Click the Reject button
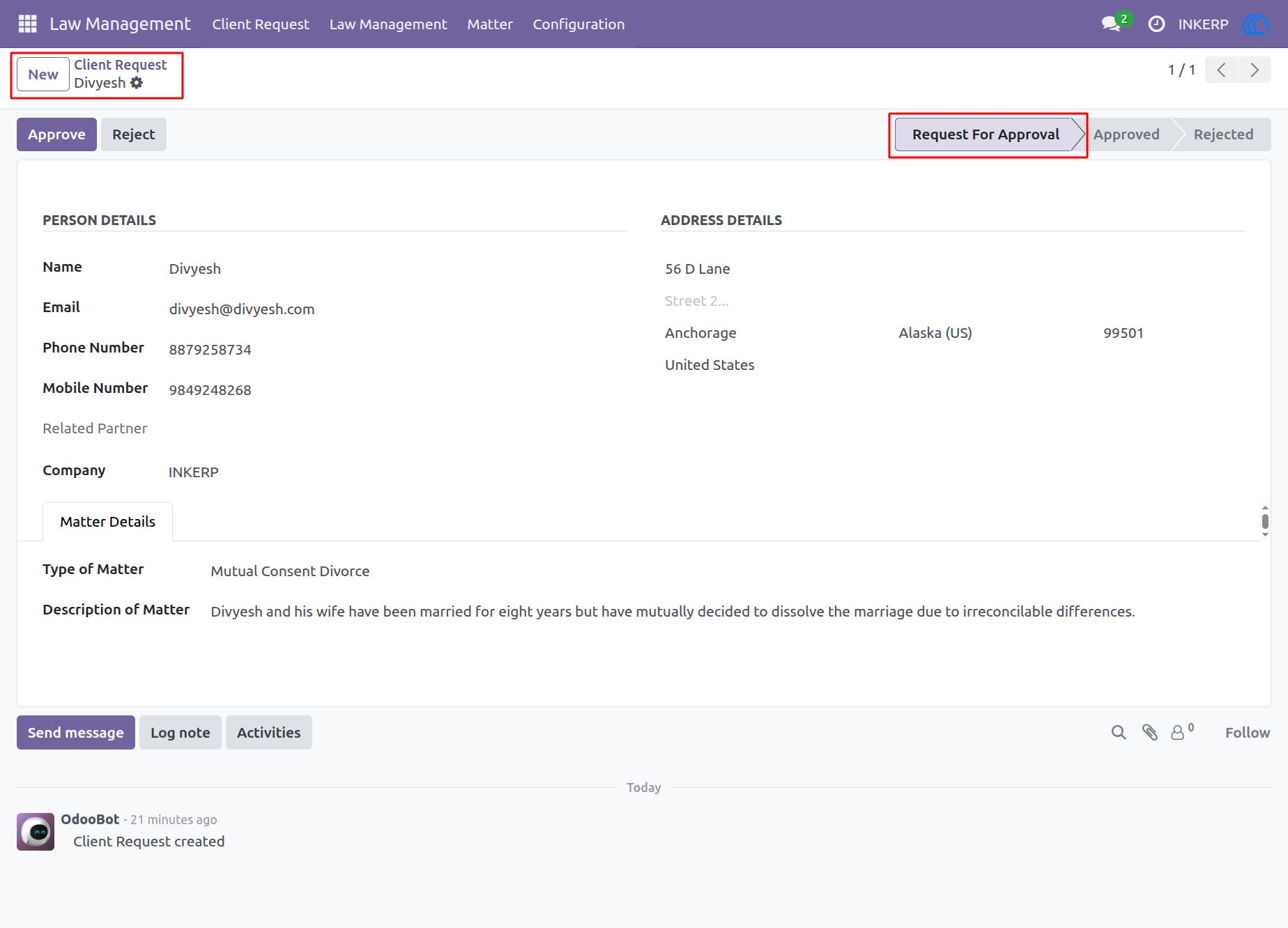1288x928 pixels. point(134,134)
